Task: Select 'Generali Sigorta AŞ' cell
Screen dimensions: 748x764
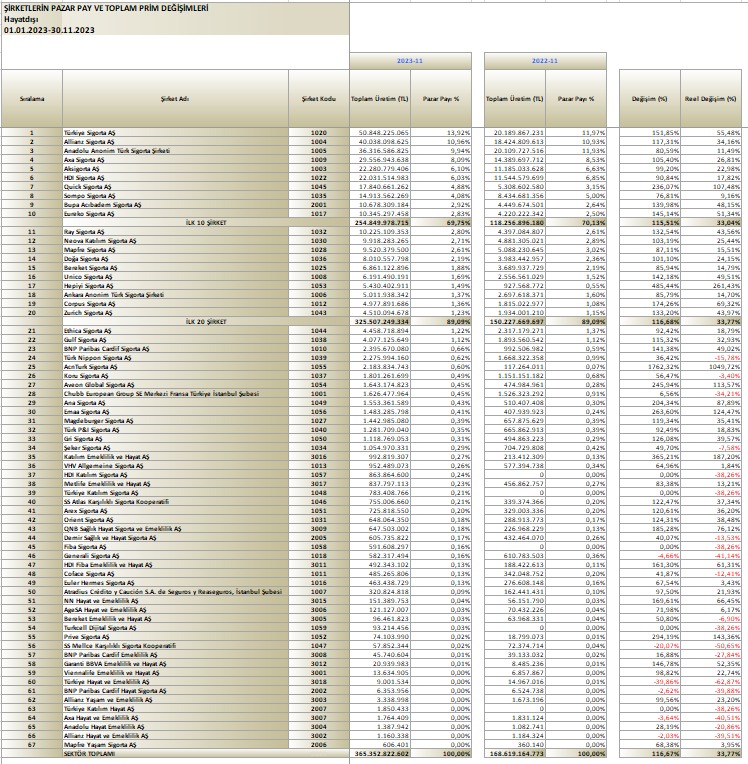Action: coord(175,555)
